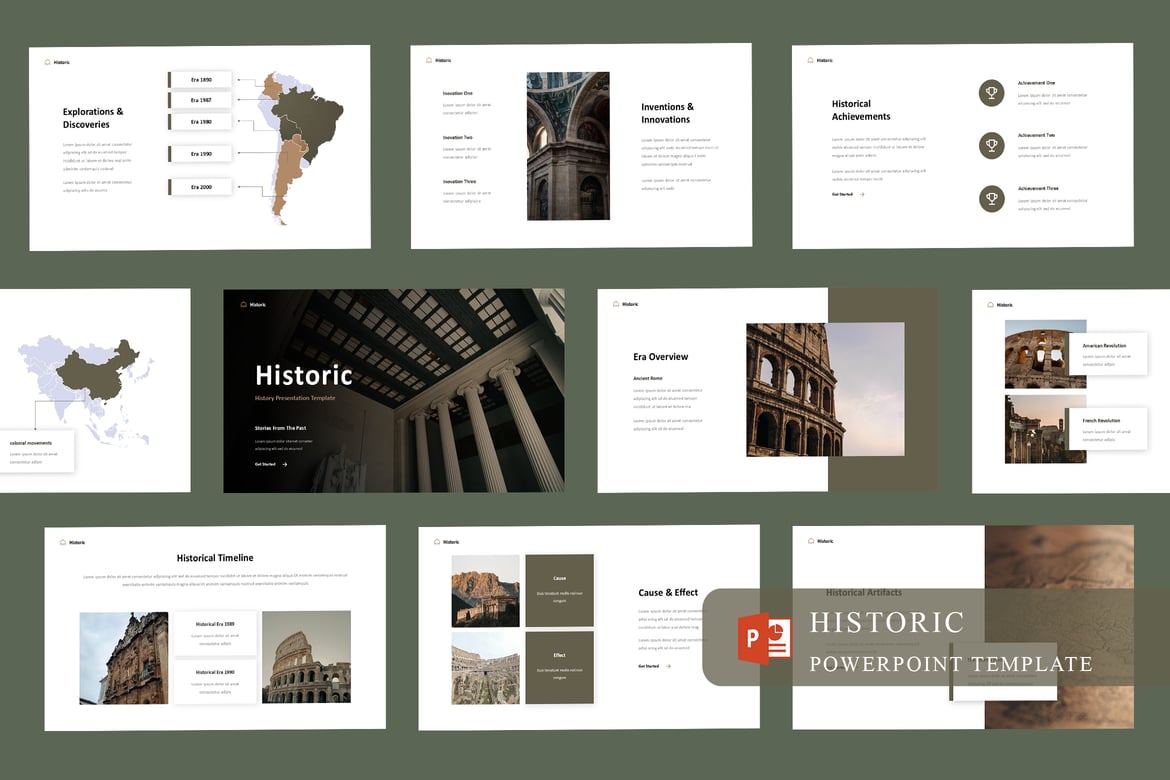
Task: Click the Era Overview heading
Action: coord(660,357)
